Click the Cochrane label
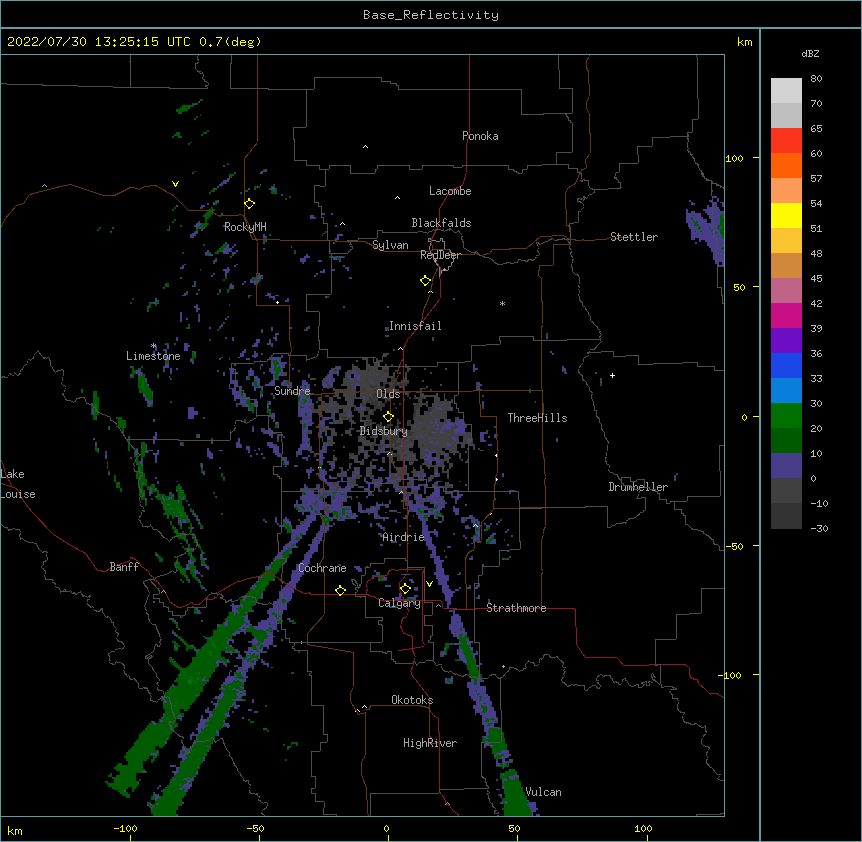Viewport: 862px width, 842px height. pos(322,568)
